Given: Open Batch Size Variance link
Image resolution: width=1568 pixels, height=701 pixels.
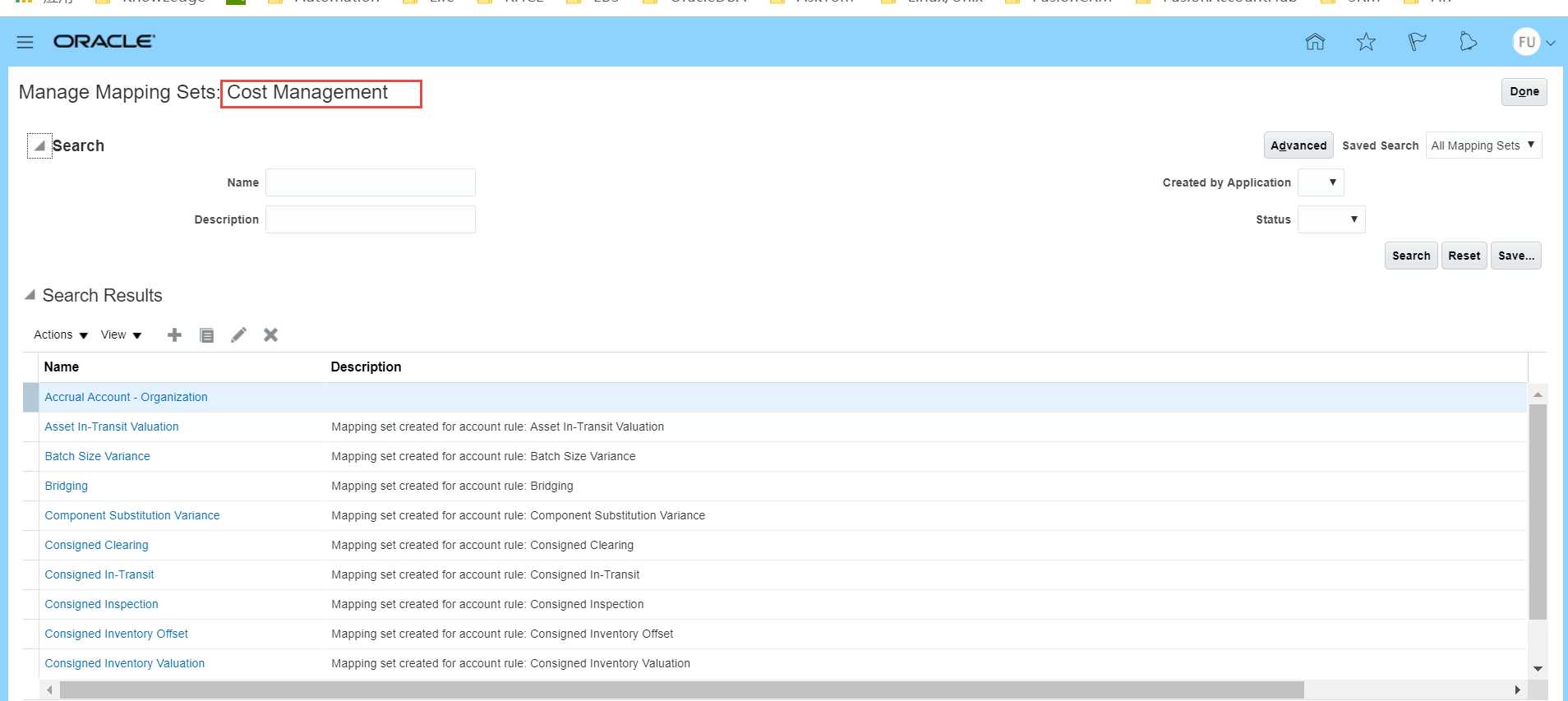Looking at the screenshot, I should click(x=97, y=456).
